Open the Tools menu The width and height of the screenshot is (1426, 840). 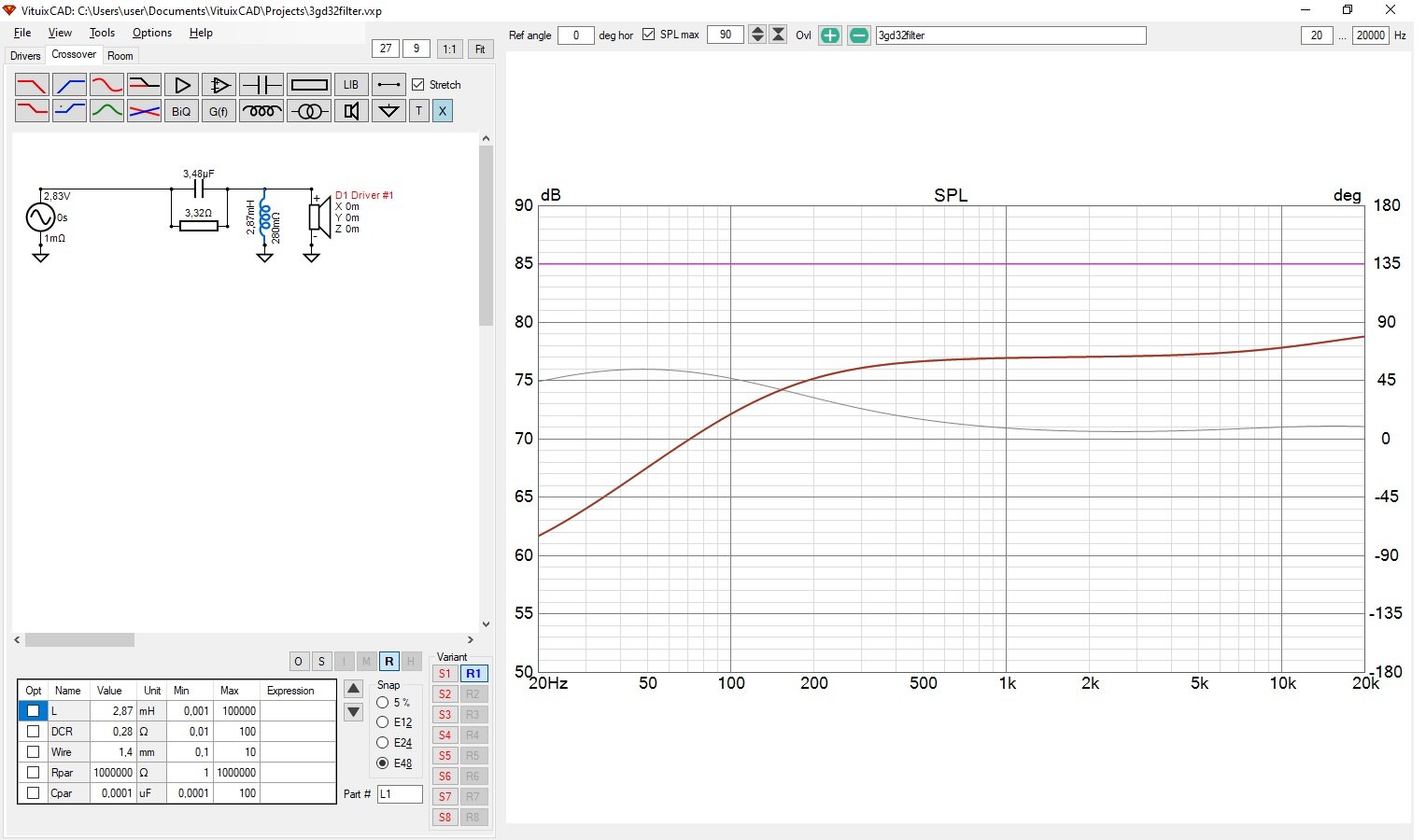pos(102,33)
